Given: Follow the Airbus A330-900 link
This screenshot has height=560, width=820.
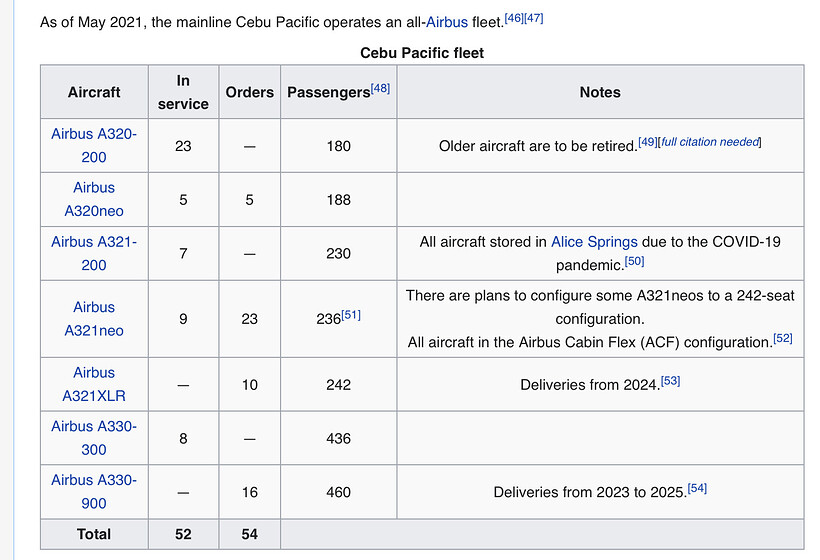Looking at the screenshot, I should 94,492.
